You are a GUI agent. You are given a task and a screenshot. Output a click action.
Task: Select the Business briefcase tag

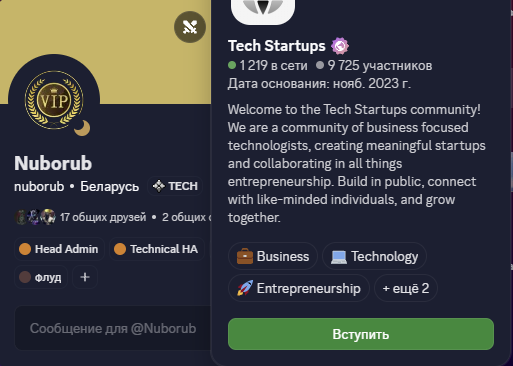pos(273,256)
